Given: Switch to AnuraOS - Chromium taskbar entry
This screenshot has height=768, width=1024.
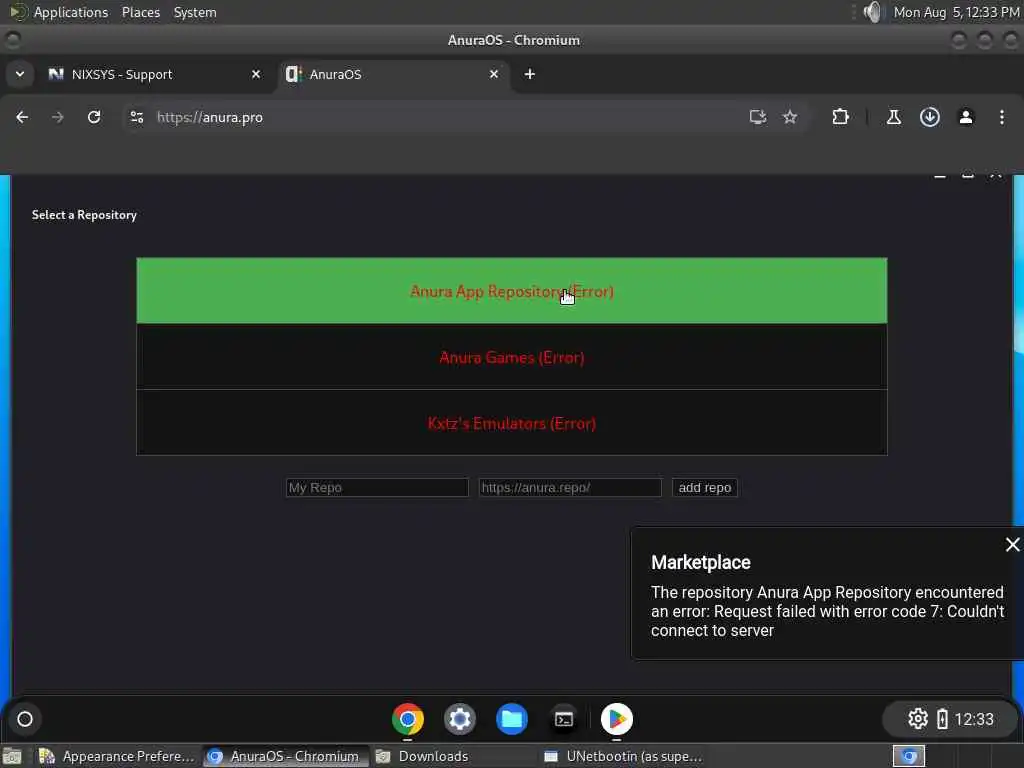Looking at the screenshot, I should point(283,756).
